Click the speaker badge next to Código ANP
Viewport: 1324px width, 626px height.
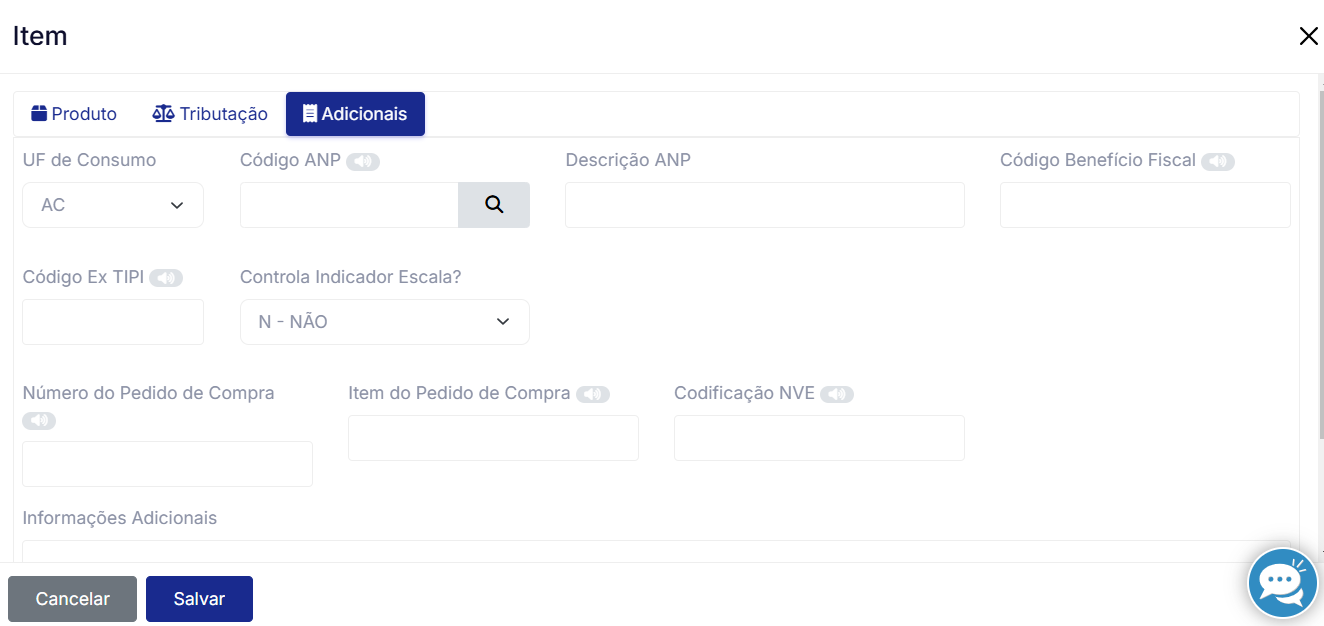click(x=363, y=162)
